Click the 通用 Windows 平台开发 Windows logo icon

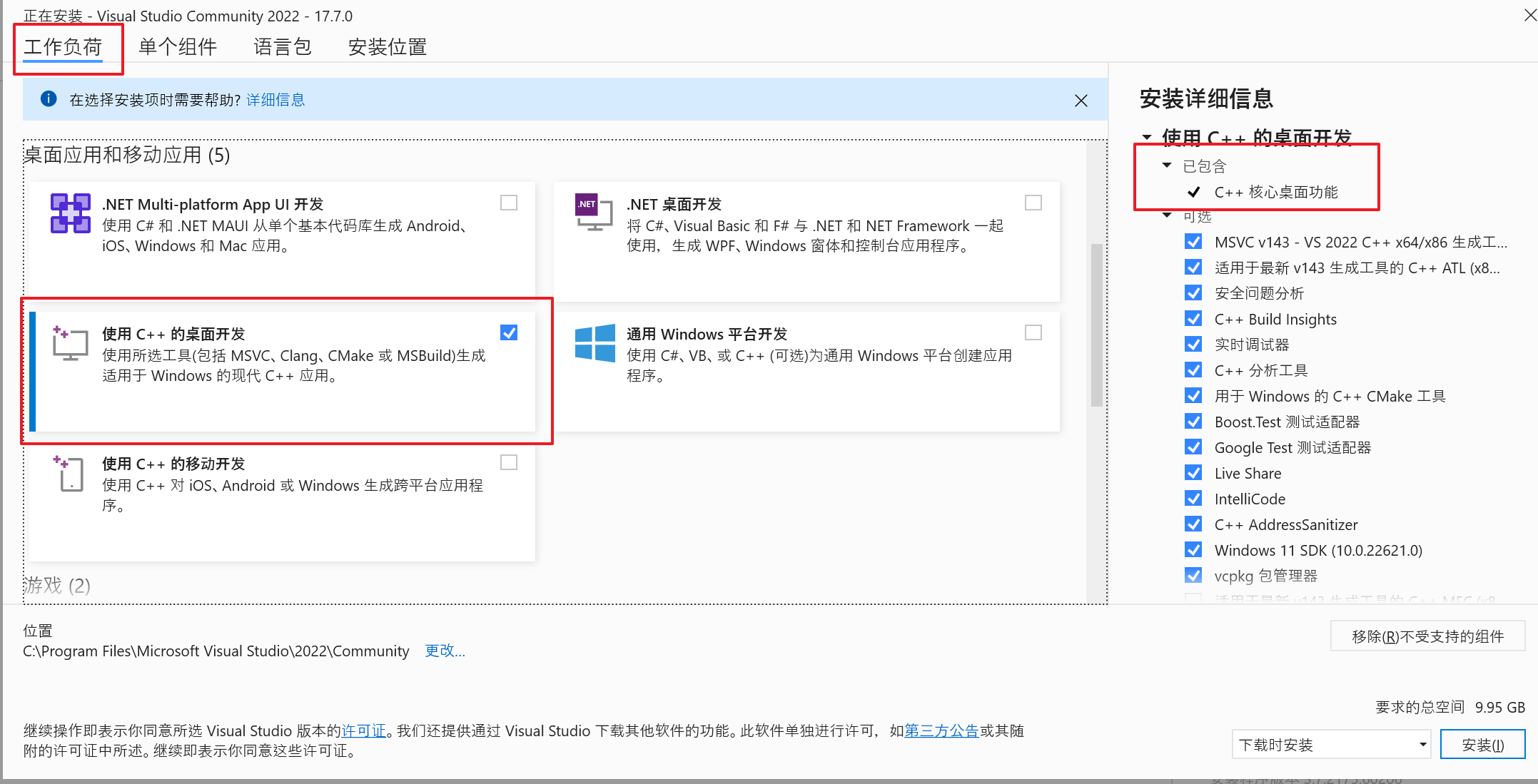(595, 343)
